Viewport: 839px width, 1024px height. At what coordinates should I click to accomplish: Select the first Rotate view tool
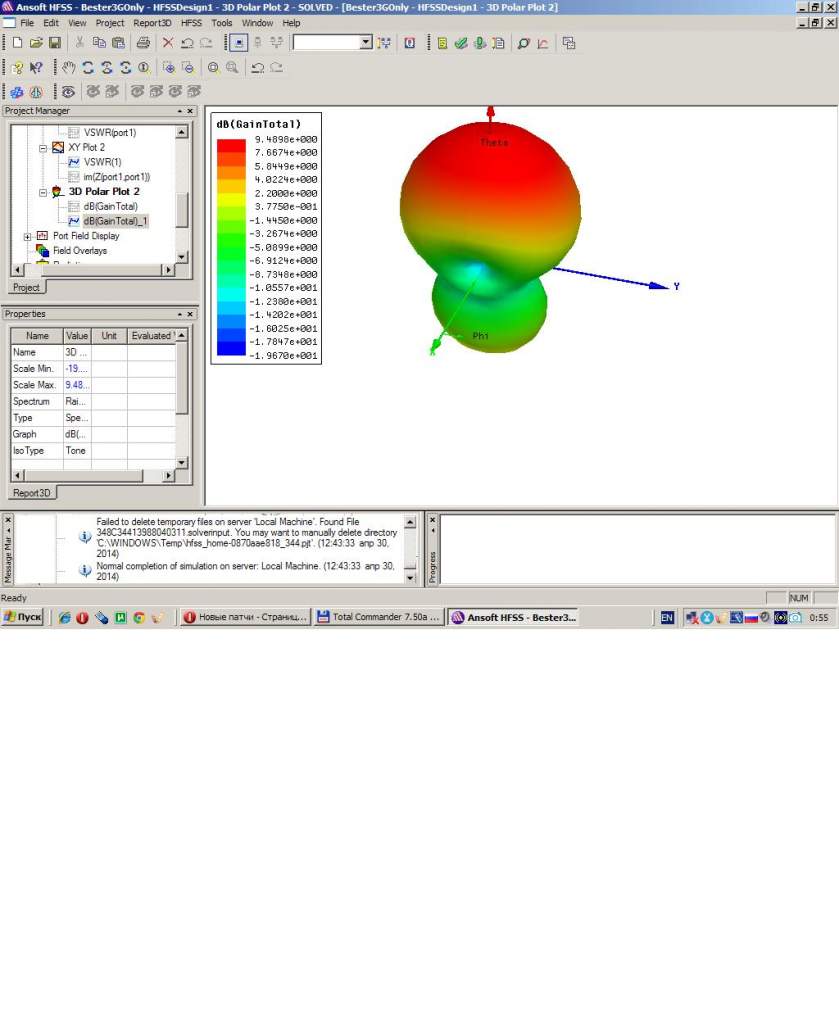click(88, 67)
